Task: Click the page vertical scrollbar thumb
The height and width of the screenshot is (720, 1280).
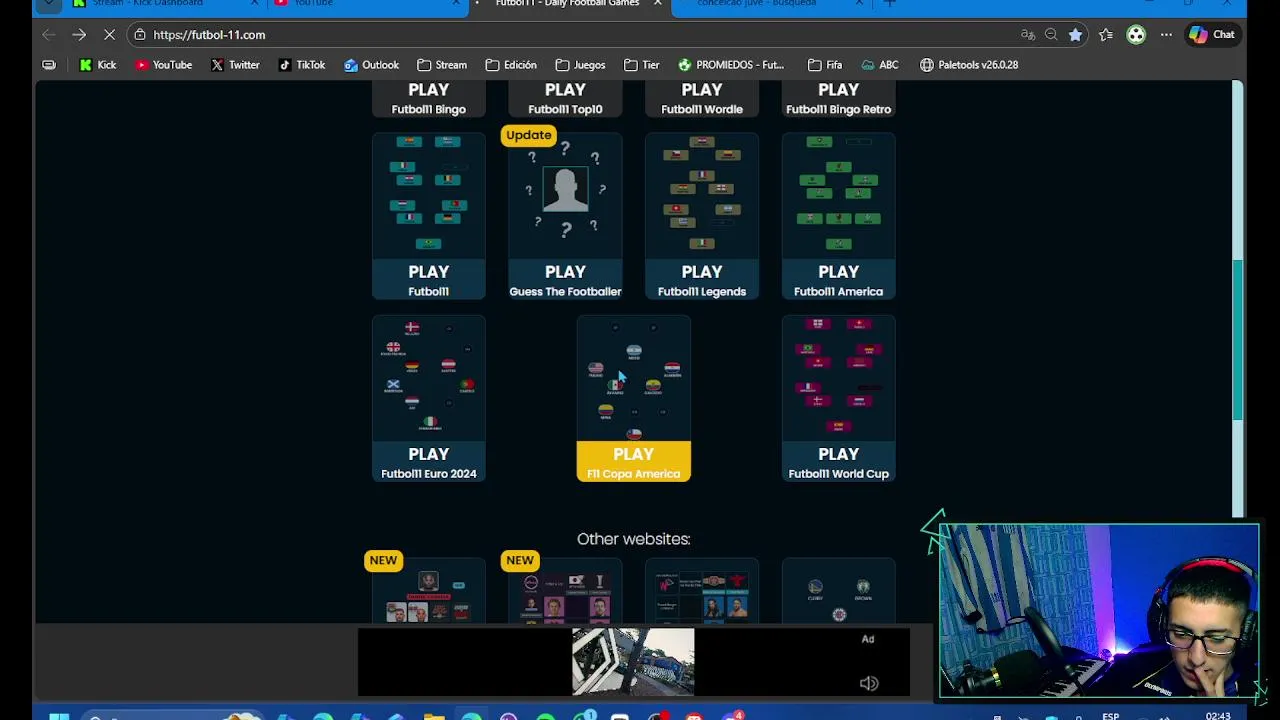Action: coord(1237,340)
